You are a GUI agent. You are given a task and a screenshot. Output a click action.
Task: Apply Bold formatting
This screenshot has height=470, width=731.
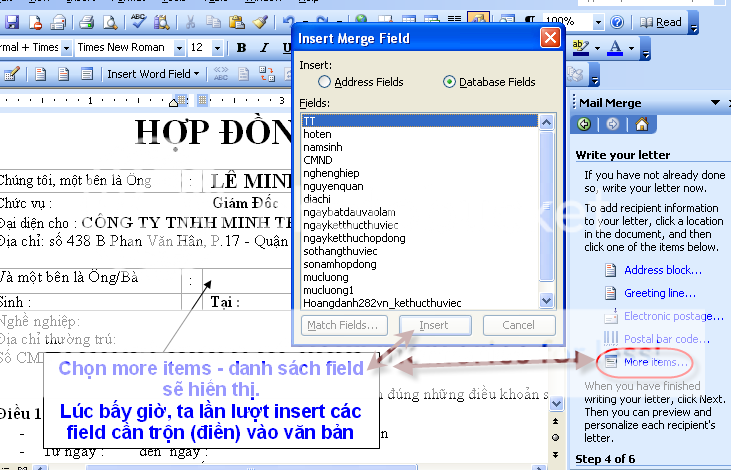241,48
